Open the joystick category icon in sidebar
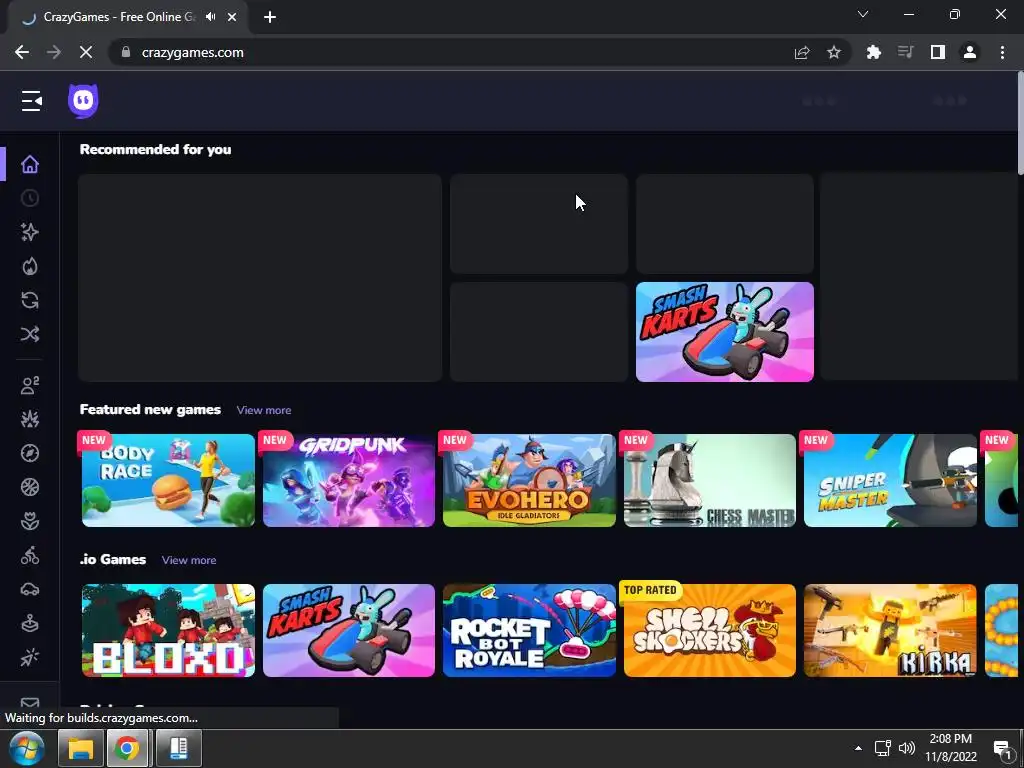This screenshot has width=1024, height=768. [30, 624]
